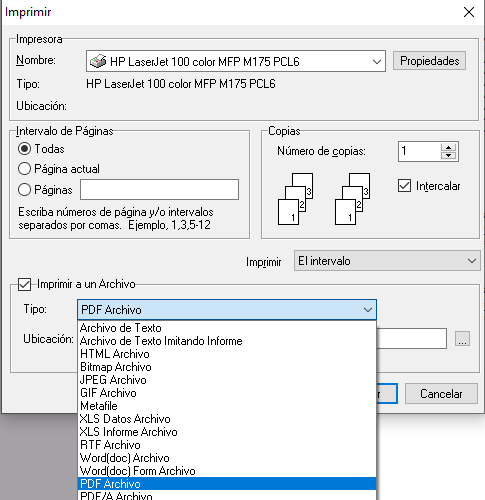Click the Propiedades button
This screenshot has height=500, width=485.
[429, 61]
